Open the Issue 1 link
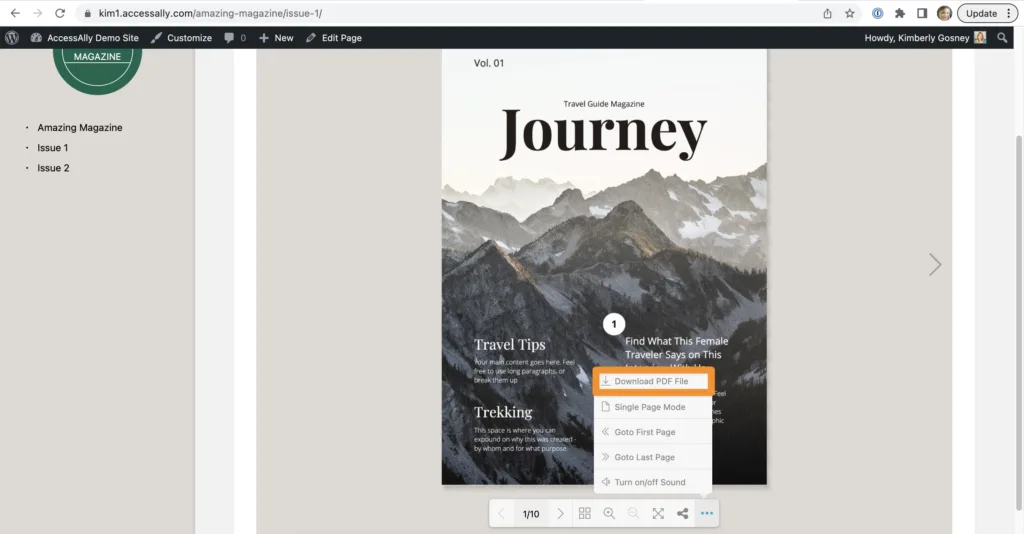 [52, 148]
